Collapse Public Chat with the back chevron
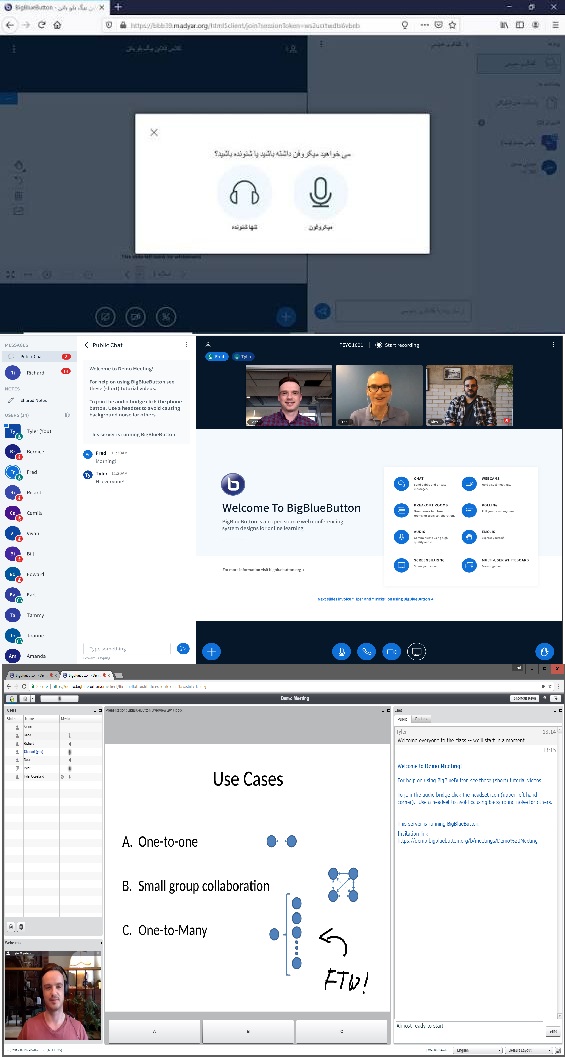 click(x=86, y=345)
